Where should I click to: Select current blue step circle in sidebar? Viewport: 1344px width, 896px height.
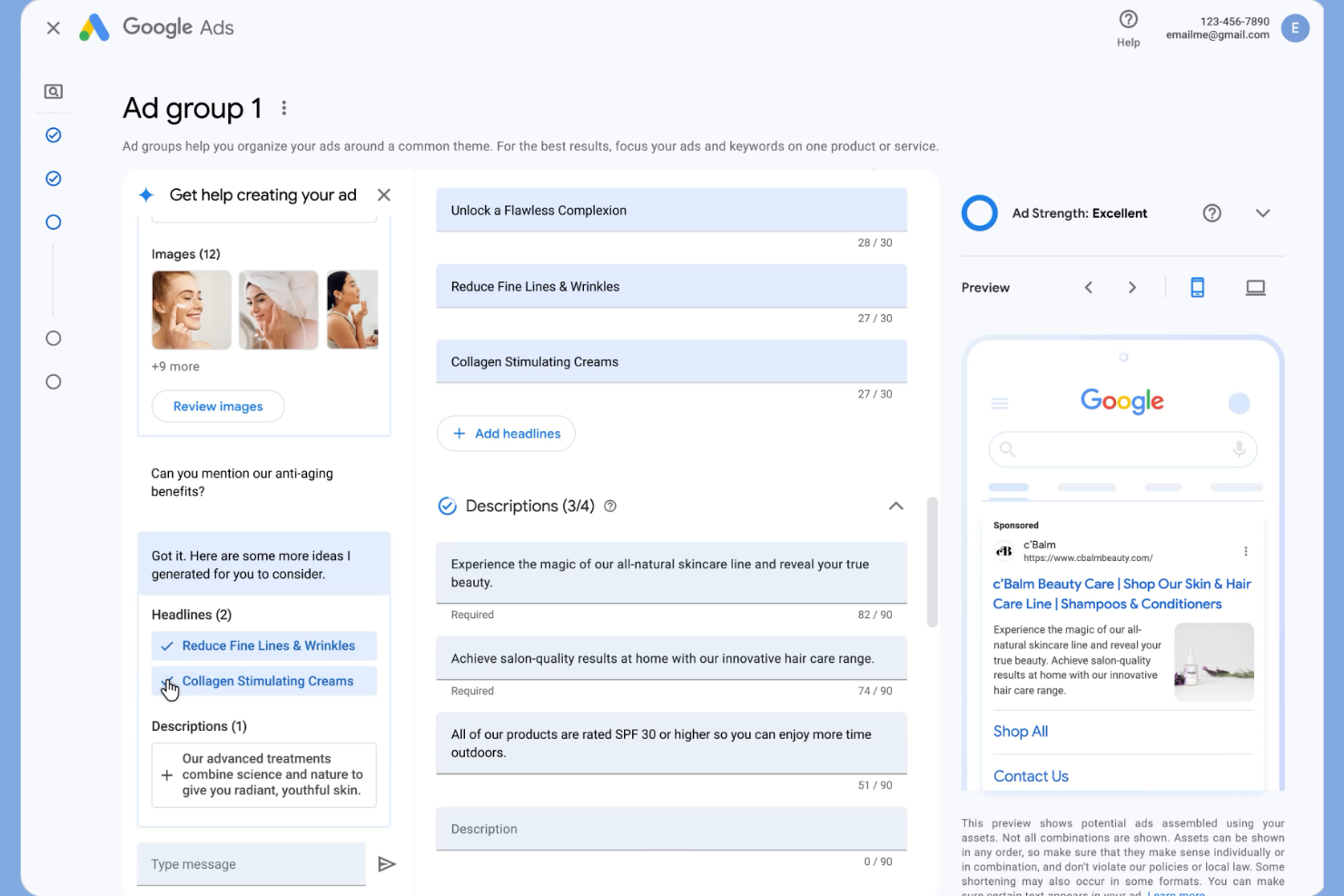[x=54, y=222]
